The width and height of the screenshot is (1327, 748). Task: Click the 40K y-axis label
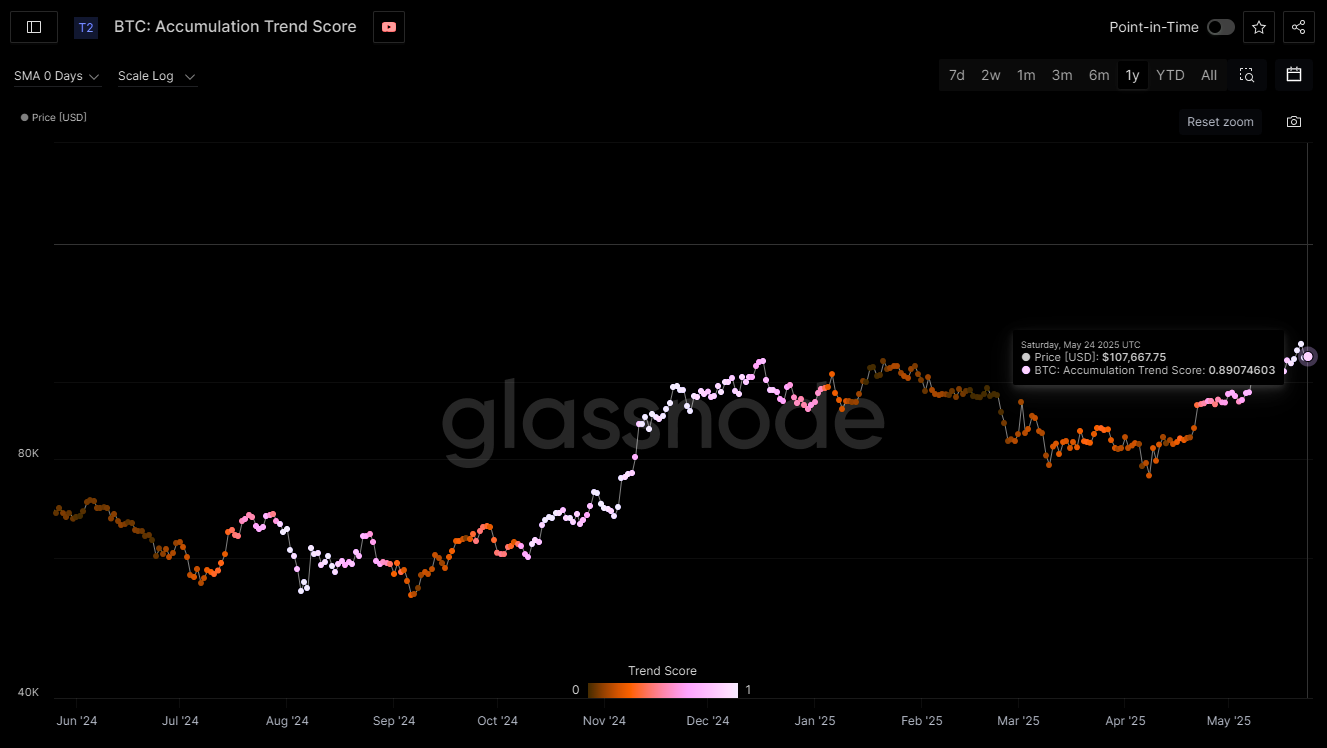(x=29, y=693)
